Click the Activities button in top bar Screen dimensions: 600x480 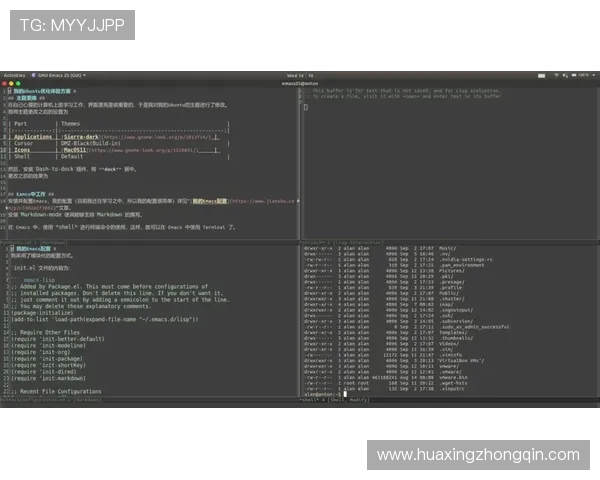pyautogui.click(x=14, y=74)
